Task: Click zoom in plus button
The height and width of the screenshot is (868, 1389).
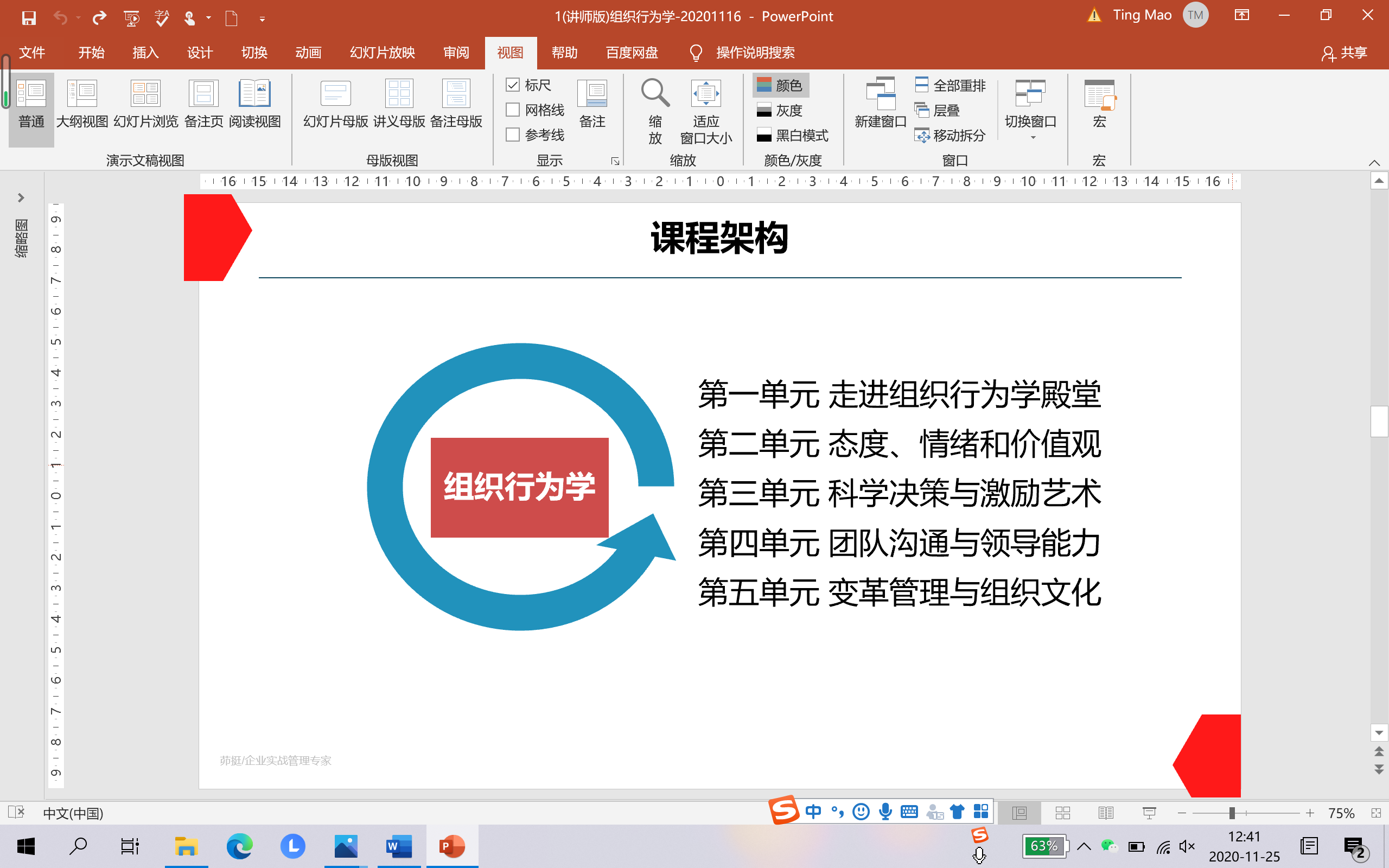Action: (1310, 813)
